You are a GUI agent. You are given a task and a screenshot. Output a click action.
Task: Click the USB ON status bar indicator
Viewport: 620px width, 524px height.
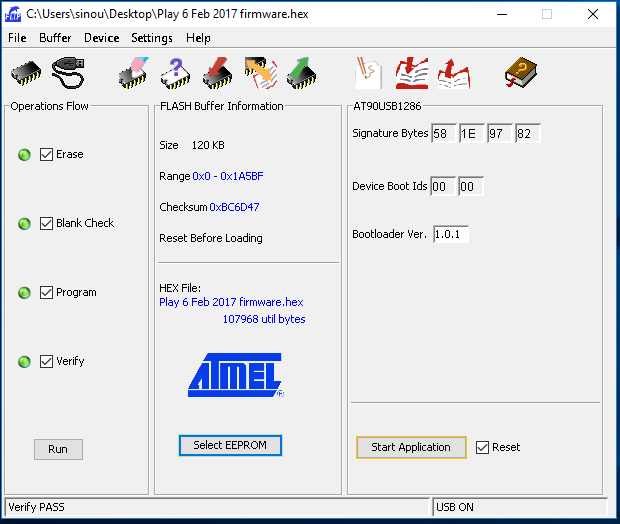click(455, 507)
